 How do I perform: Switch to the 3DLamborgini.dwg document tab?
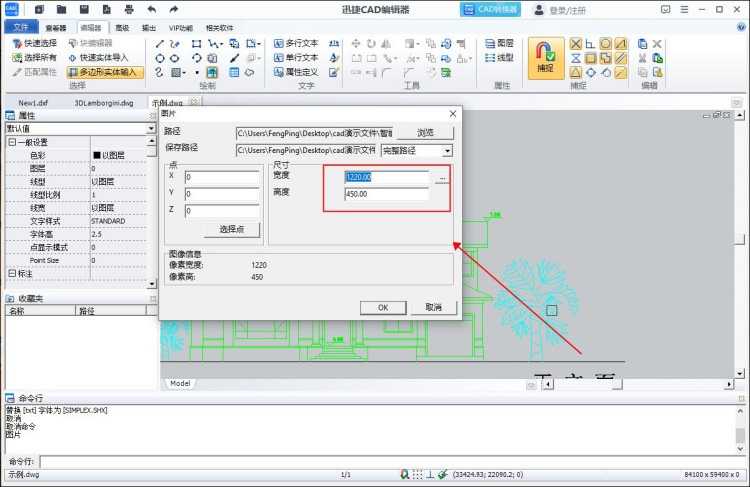click(104, 103)
